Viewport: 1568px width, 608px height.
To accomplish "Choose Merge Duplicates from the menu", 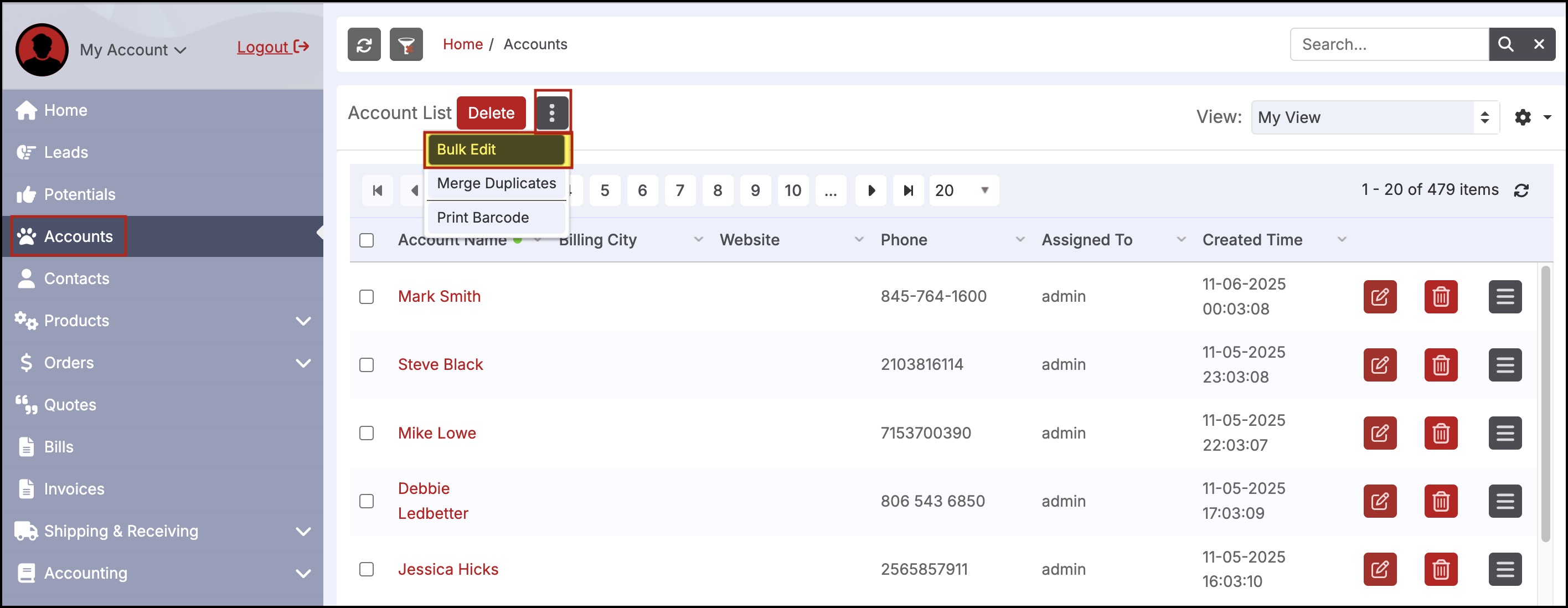I will click(496, 183).
